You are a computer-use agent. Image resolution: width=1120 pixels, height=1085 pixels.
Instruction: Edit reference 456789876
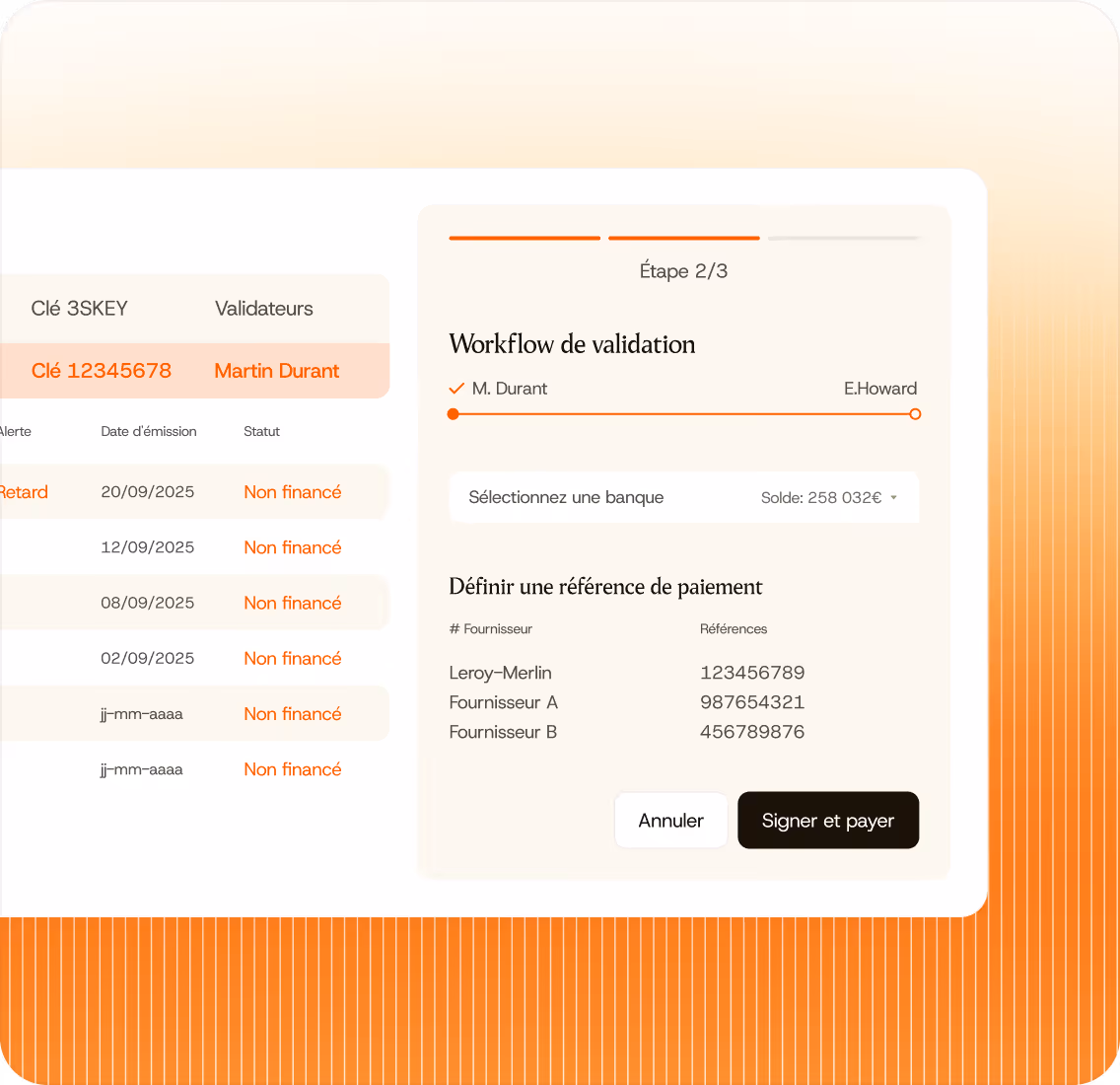click(x=752, y=732)
